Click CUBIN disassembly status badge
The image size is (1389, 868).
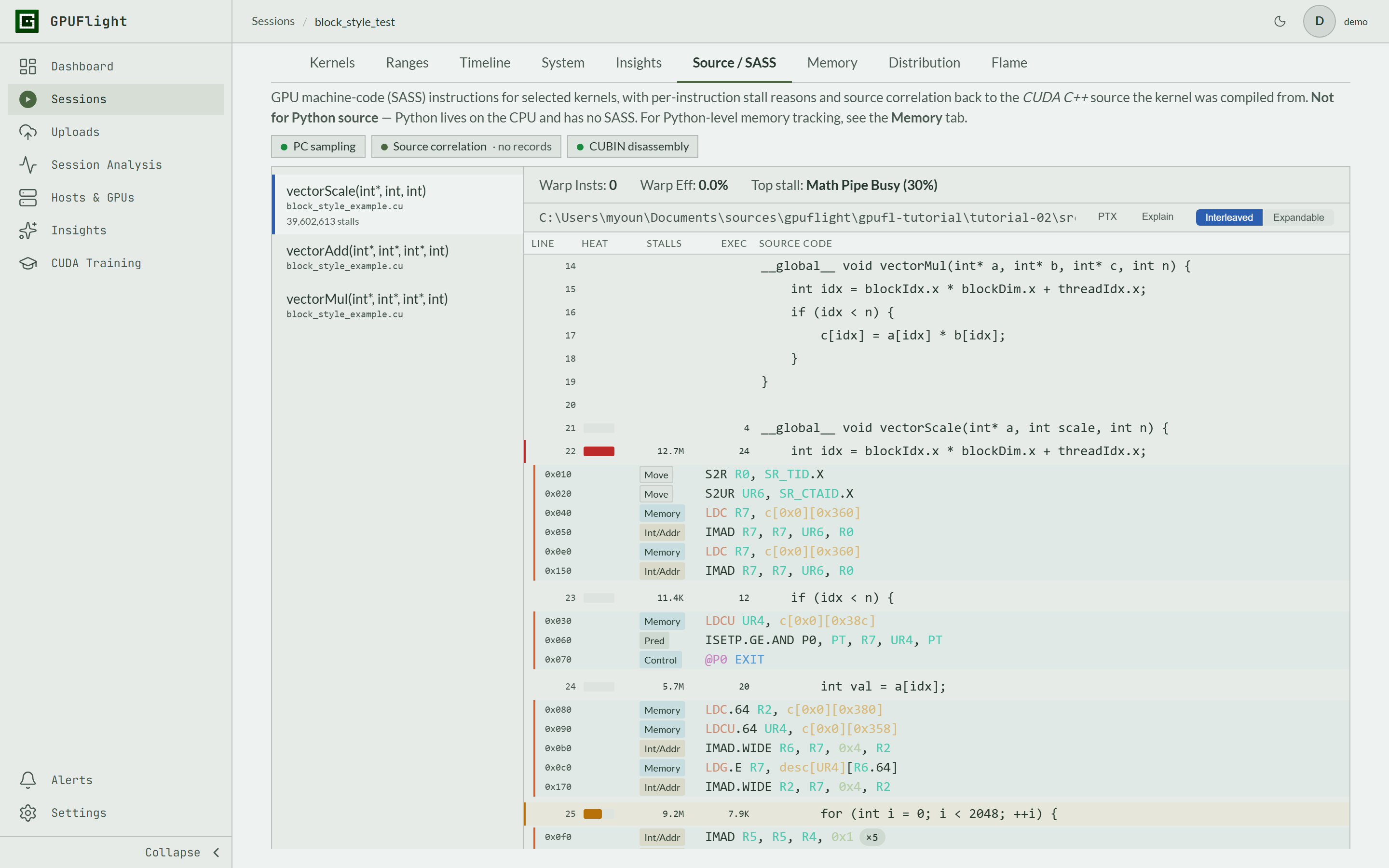point(632,147)
